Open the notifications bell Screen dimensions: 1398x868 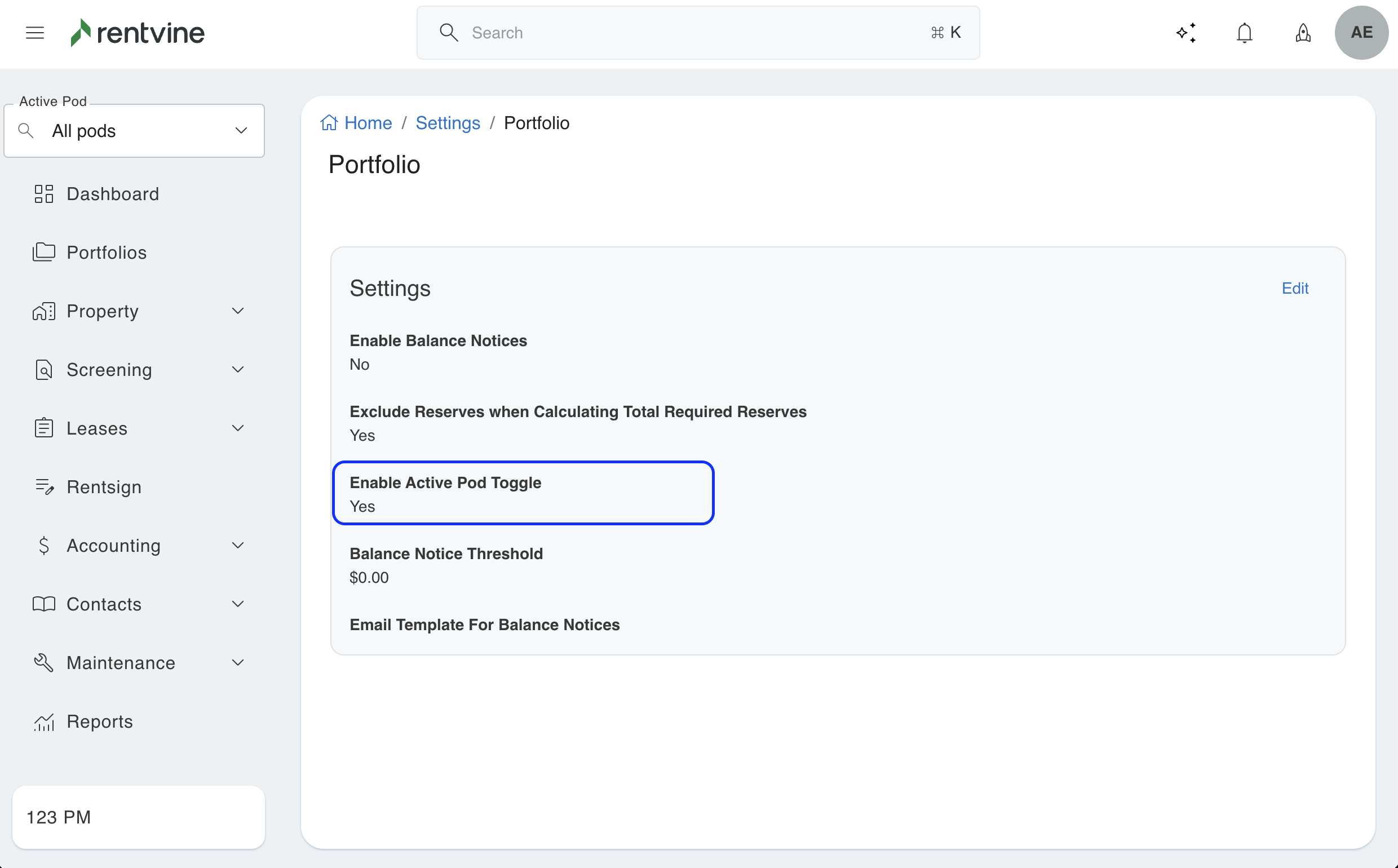click(x=1244, y=33)
